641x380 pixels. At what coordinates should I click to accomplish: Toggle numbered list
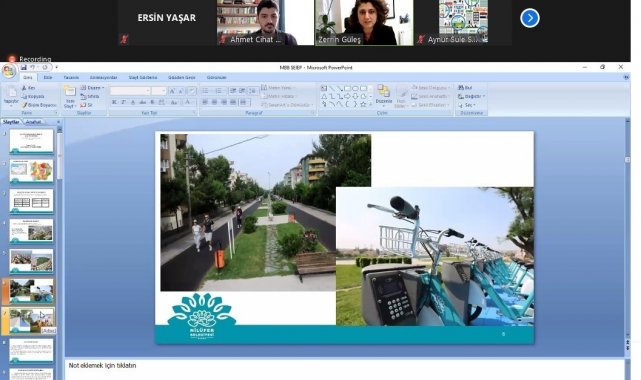[x=220, y=91]
